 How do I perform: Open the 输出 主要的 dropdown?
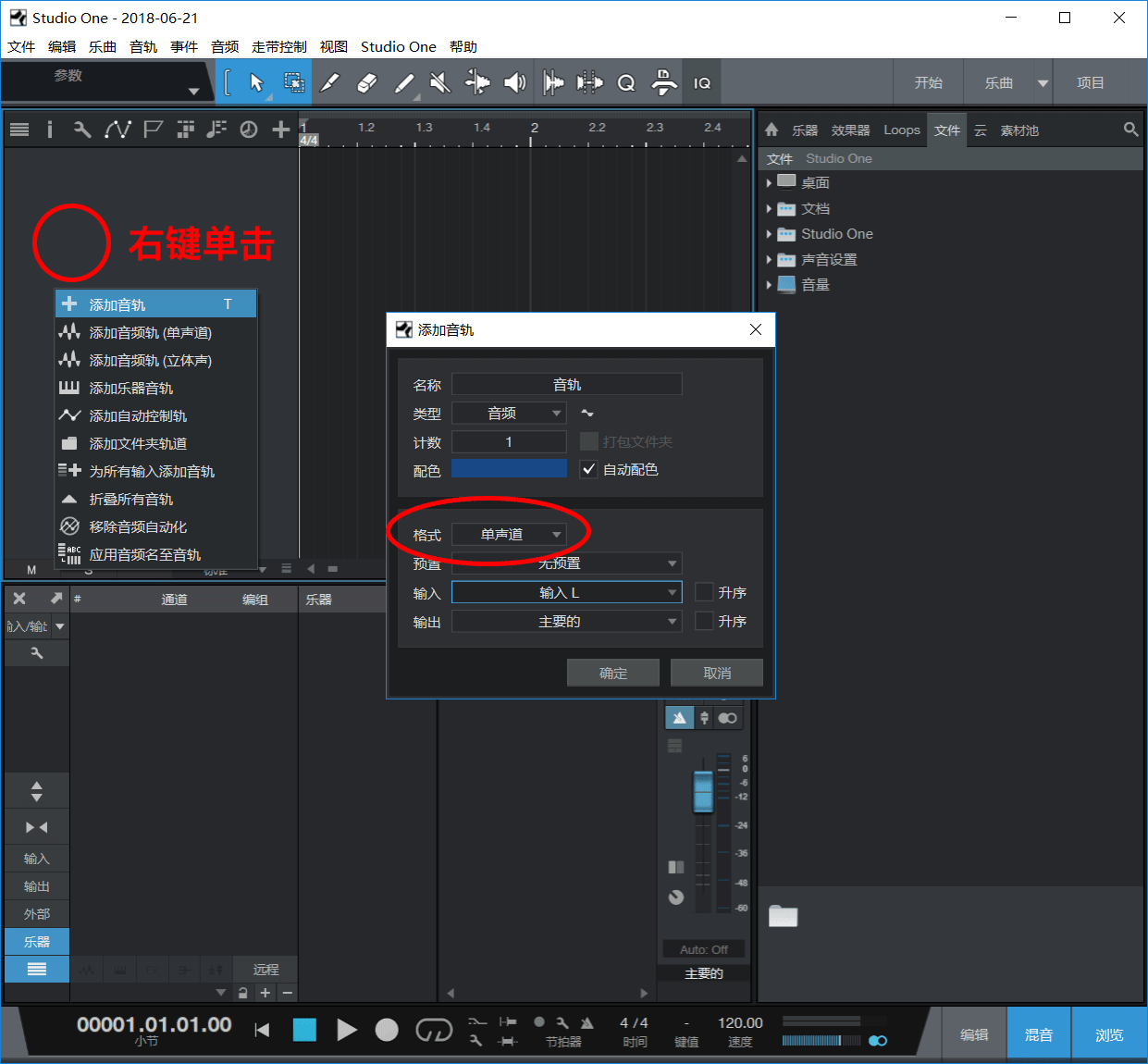(x=566, y=621)
